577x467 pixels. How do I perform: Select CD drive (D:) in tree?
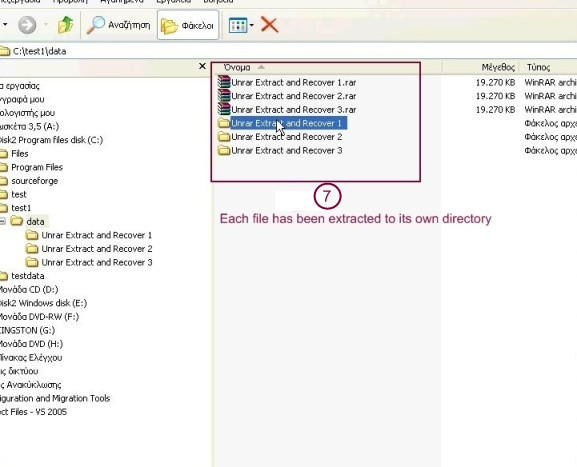click(29, 290)
